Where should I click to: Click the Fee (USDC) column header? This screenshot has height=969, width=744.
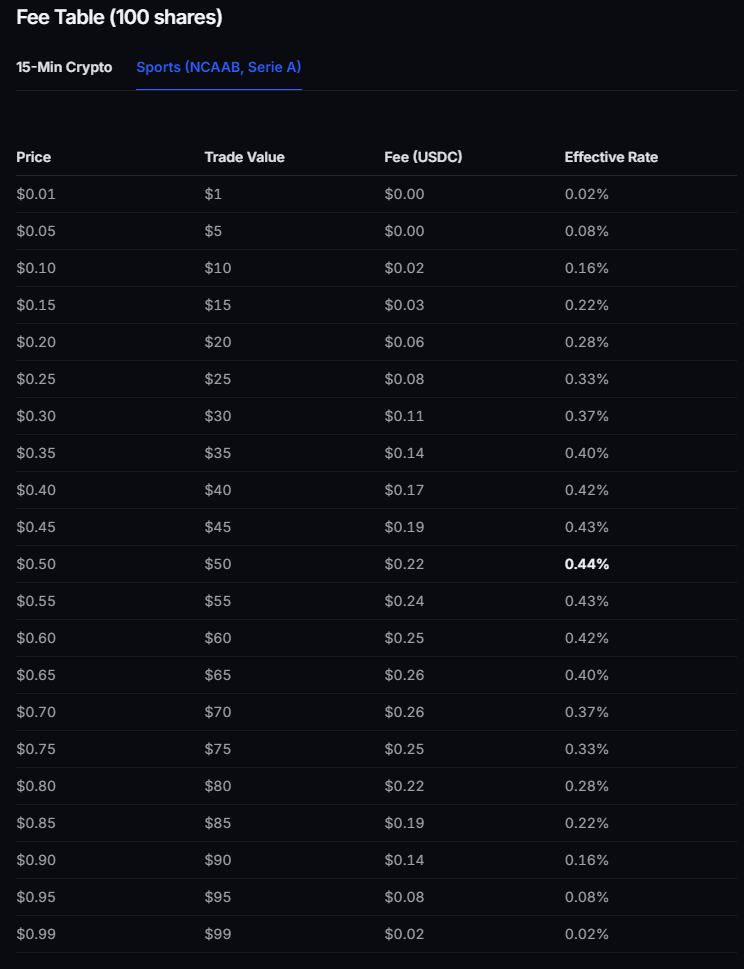423,157
